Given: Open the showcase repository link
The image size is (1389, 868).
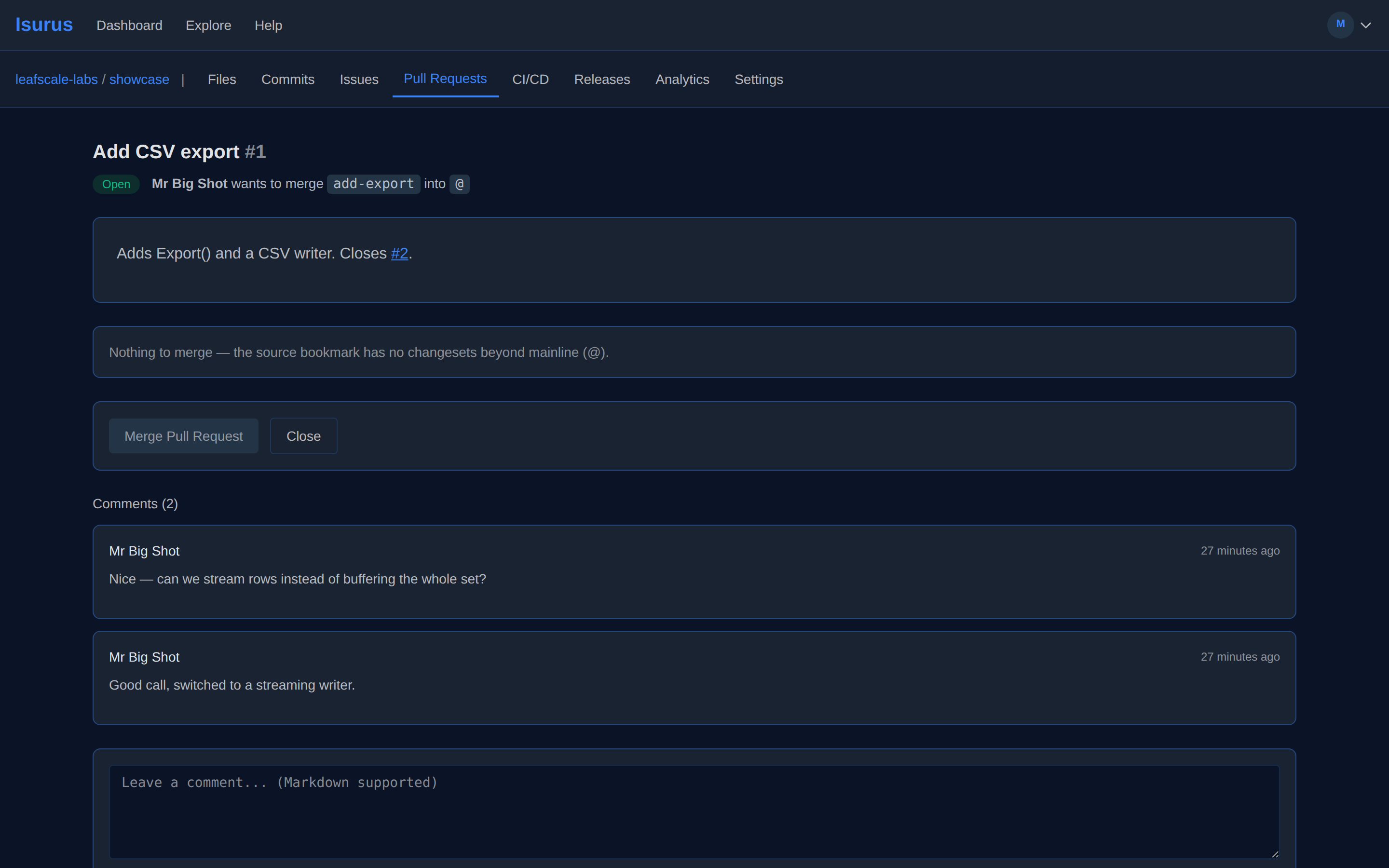Looking at the screenshot, I should (x=139, y=79).
